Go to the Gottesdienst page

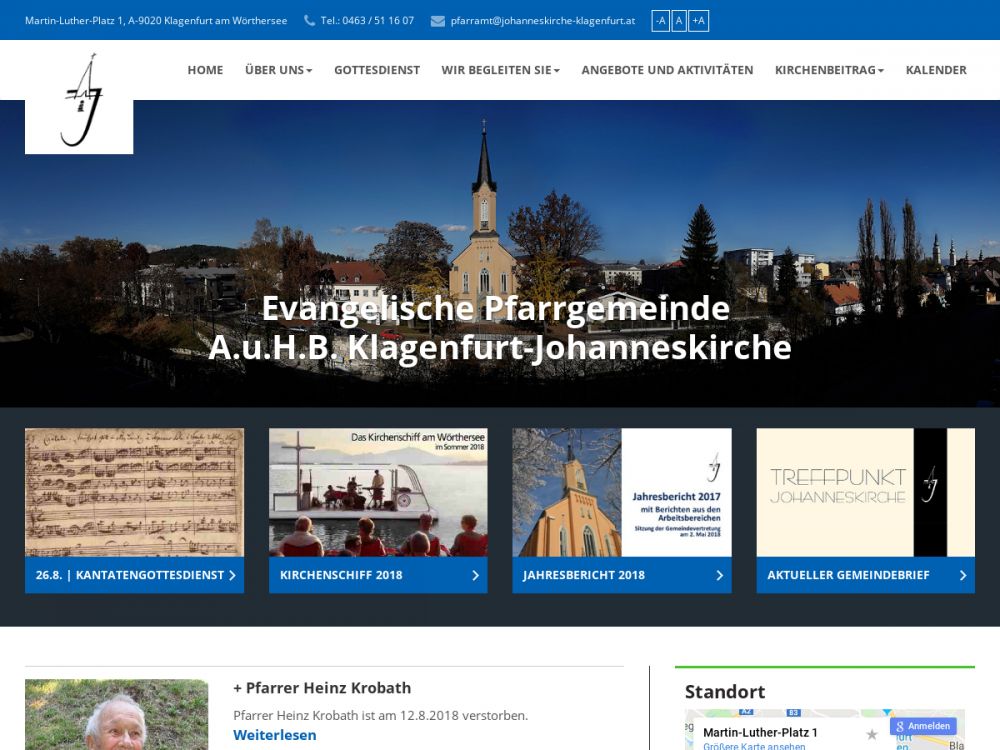click(x=377, y=70)
